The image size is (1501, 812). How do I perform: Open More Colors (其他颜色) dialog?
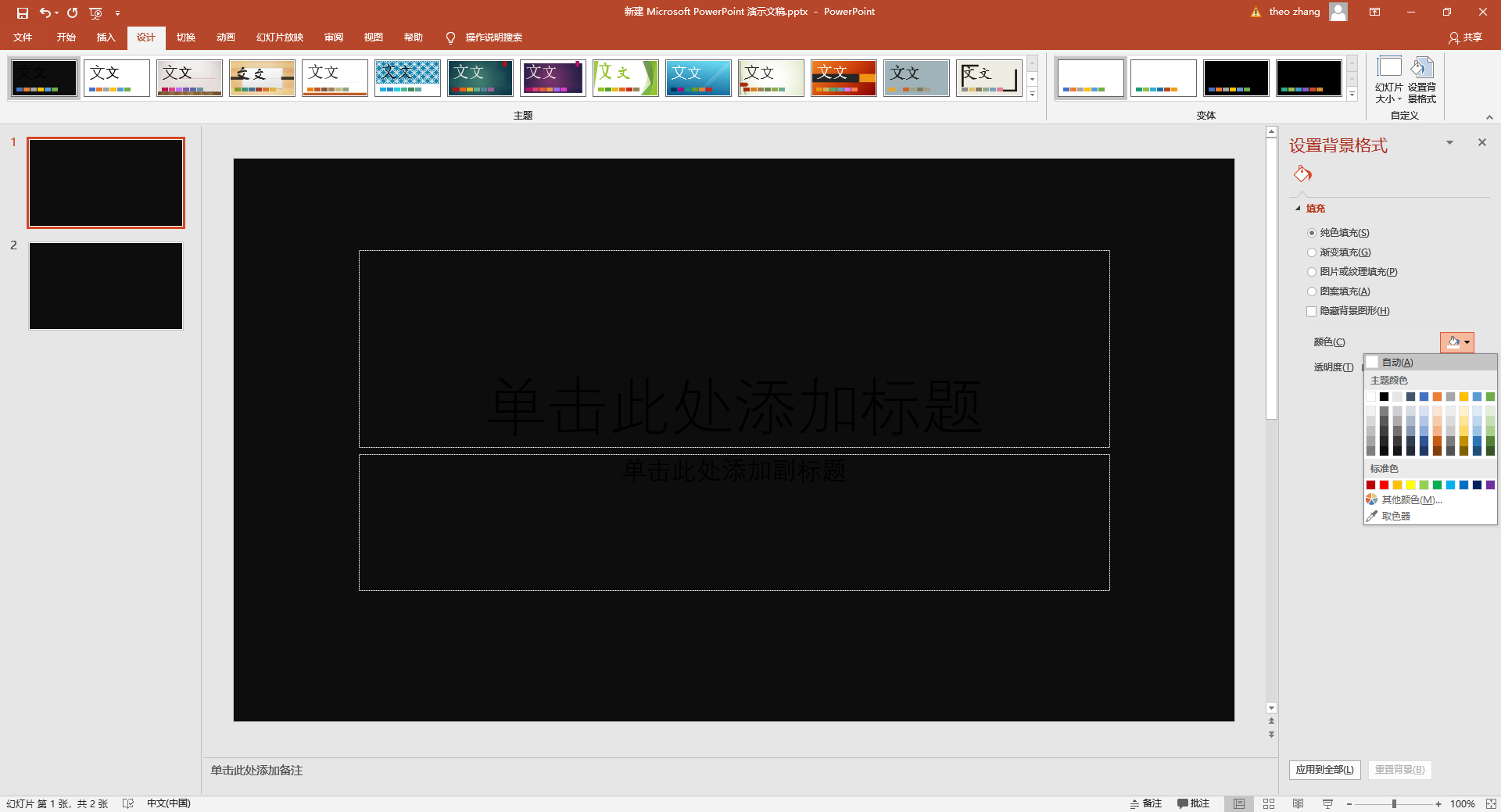[1410, 499]
